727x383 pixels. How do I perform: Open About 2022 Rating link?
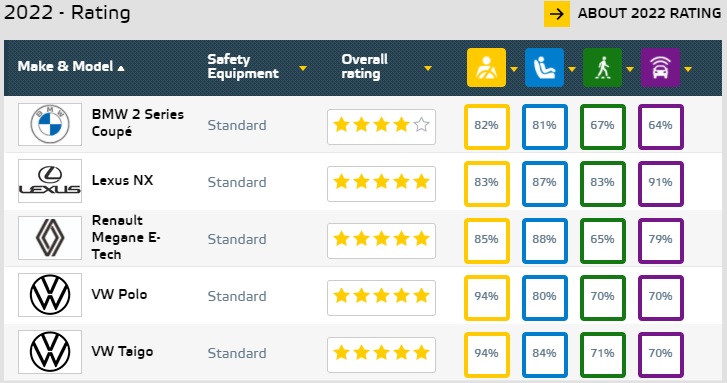(x=649, y=13)
